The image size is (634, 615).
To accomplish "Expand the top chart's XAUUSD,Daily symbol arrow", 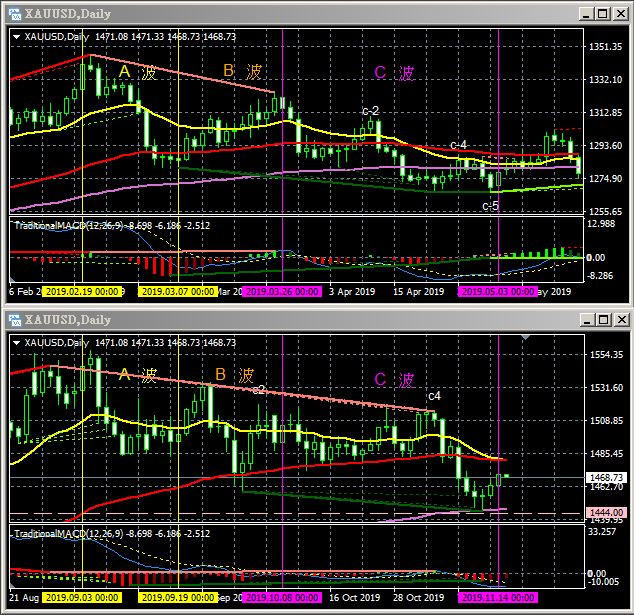I will tap(17, 36).
